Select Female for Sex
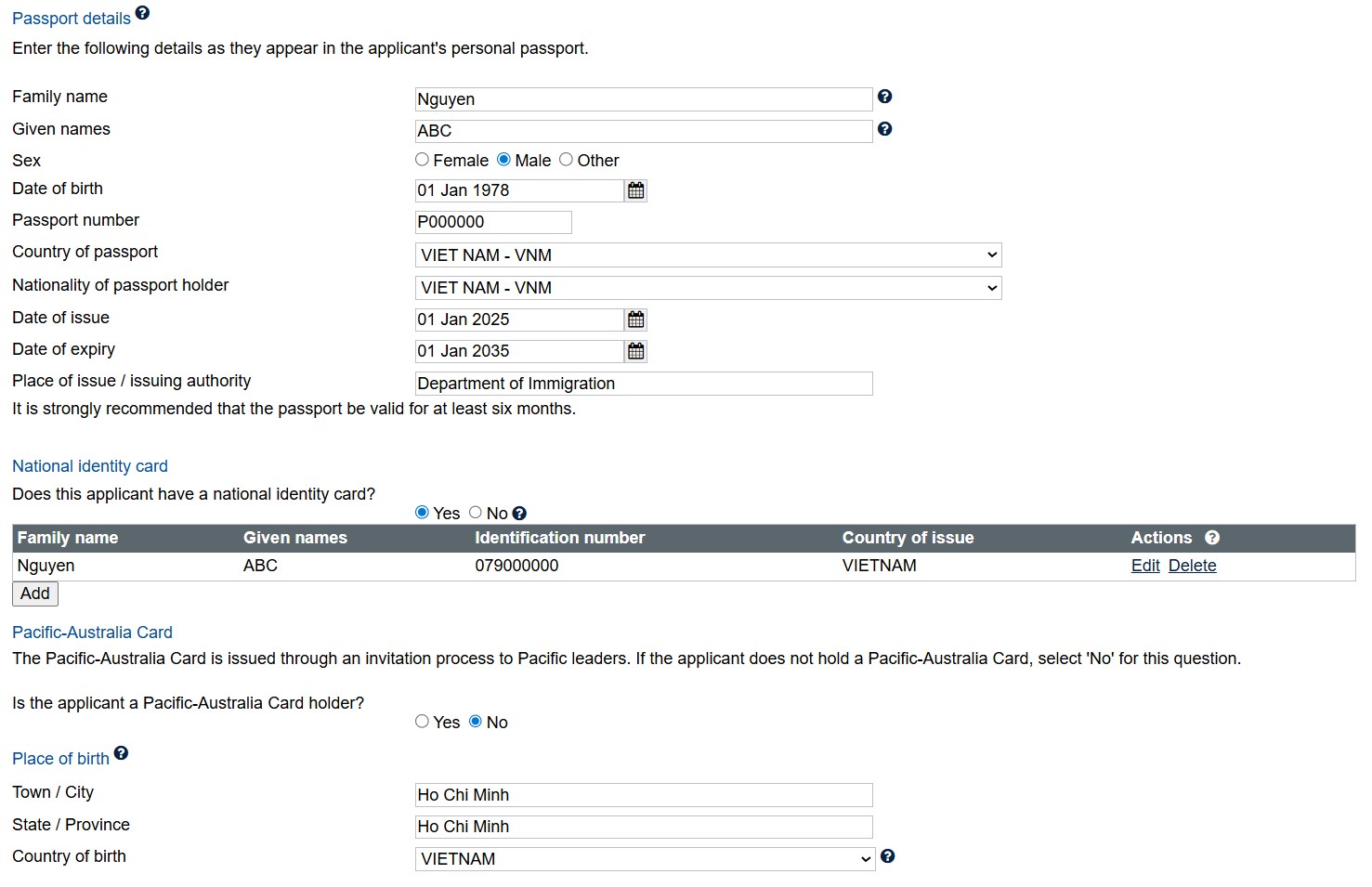Screen dimensions: 1372x887 coord(423,160)
